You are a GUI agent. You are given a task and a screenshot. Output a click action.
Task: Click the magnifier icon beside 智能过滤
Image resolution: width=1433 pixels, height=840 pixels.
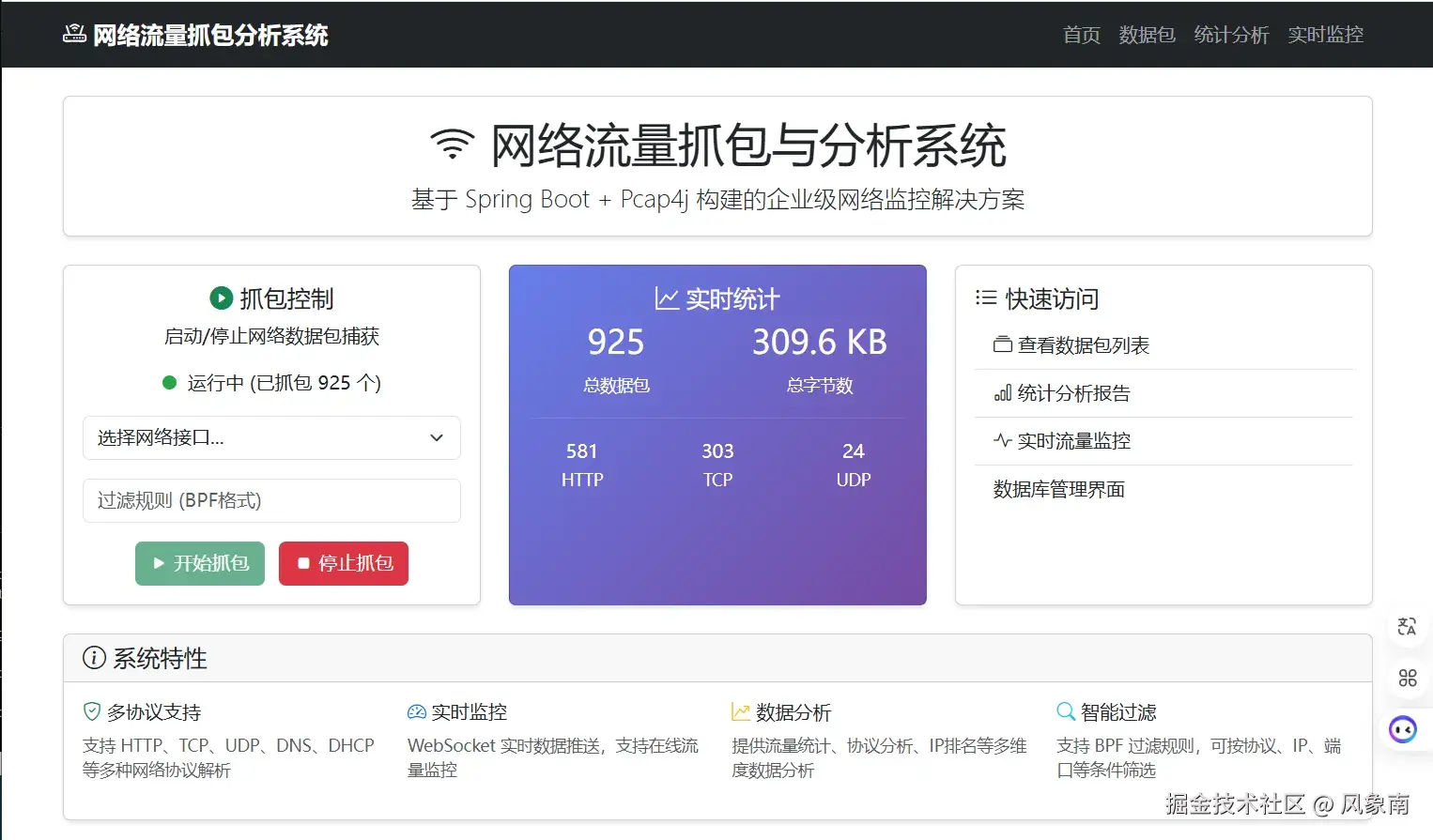1066,711
